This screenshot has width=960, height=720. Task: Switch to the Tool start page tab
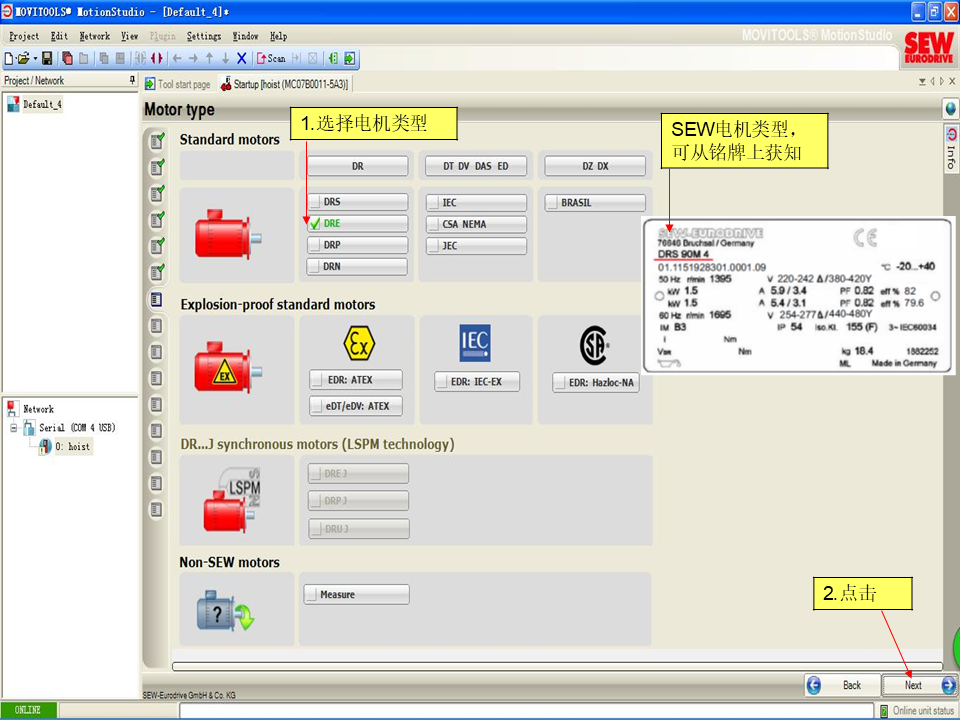[178, 85]
